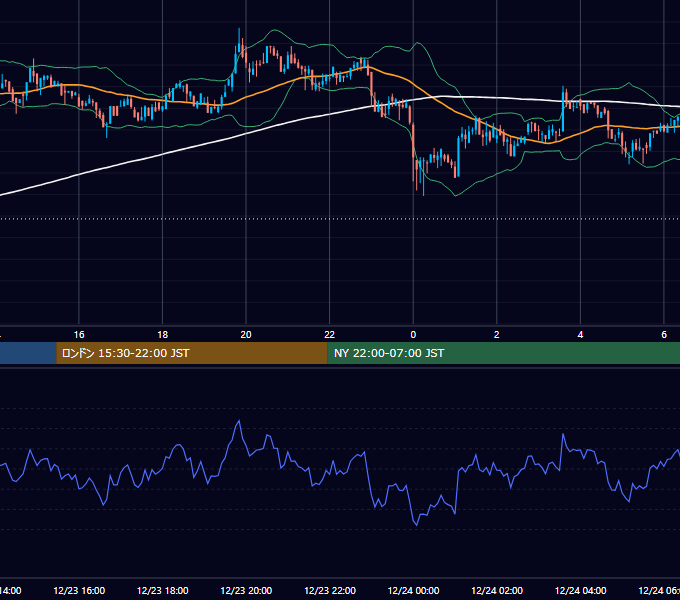This screenshot has width=680, height=600.
Task: Click the blue session bar before ロンドン
Action: coord(28,353)
